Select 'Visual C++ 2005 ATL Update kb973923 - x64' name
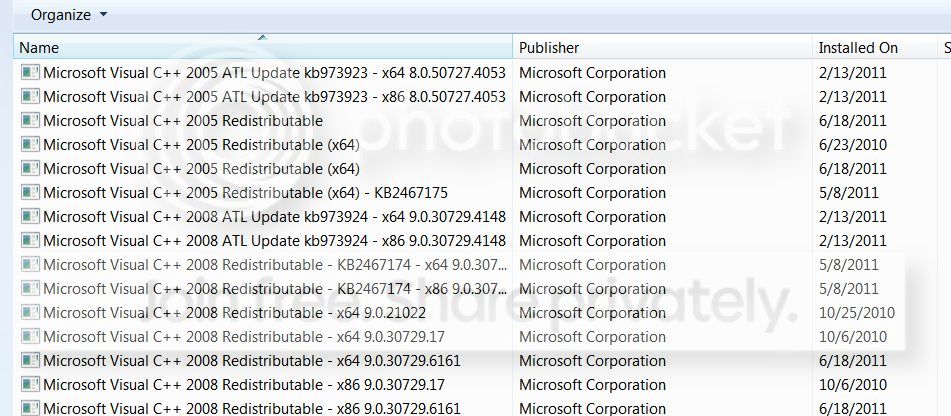 (x=274, y=73)
